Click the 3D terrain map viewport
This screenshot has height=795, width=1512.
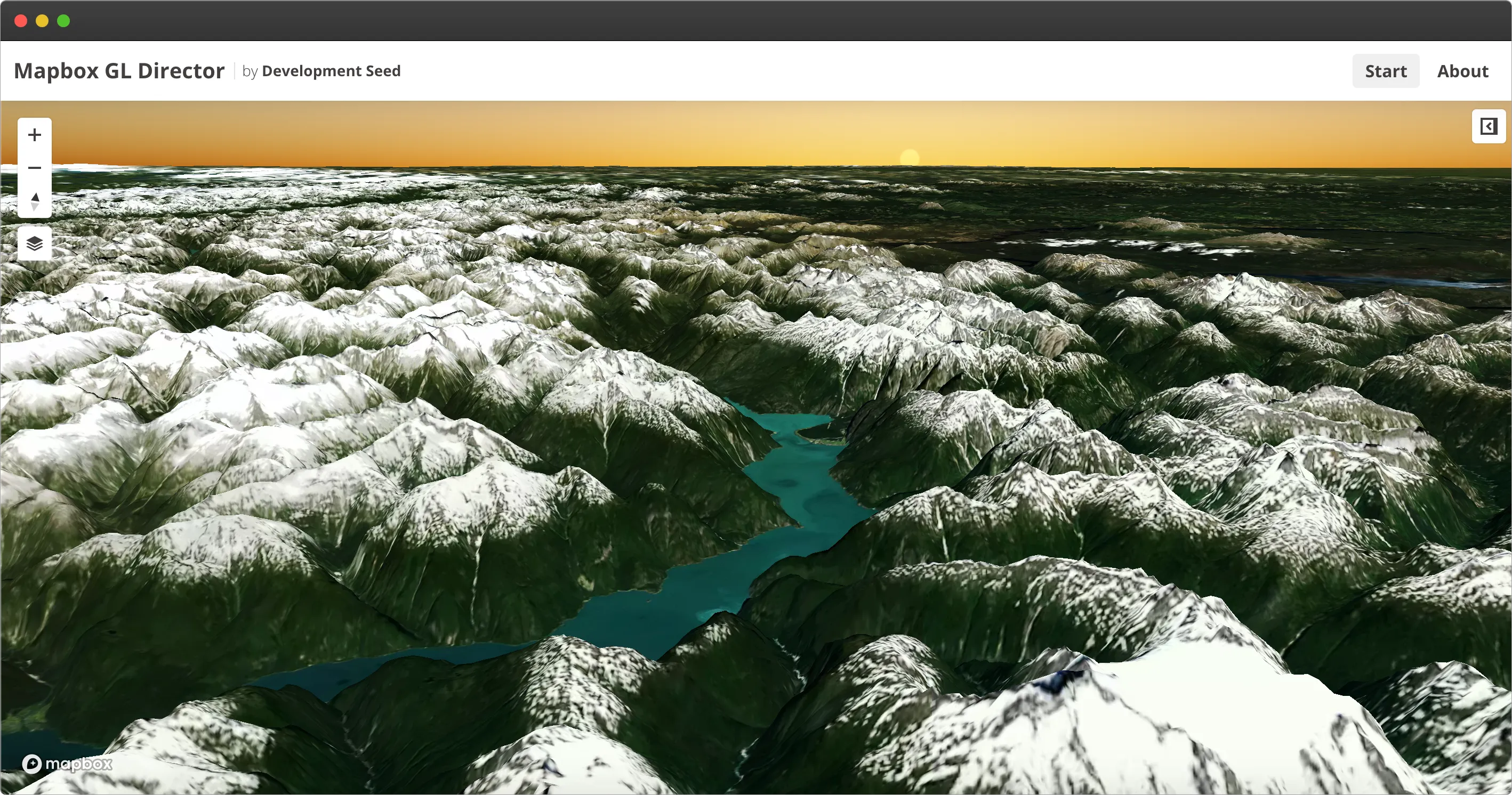tap(756, 451)
